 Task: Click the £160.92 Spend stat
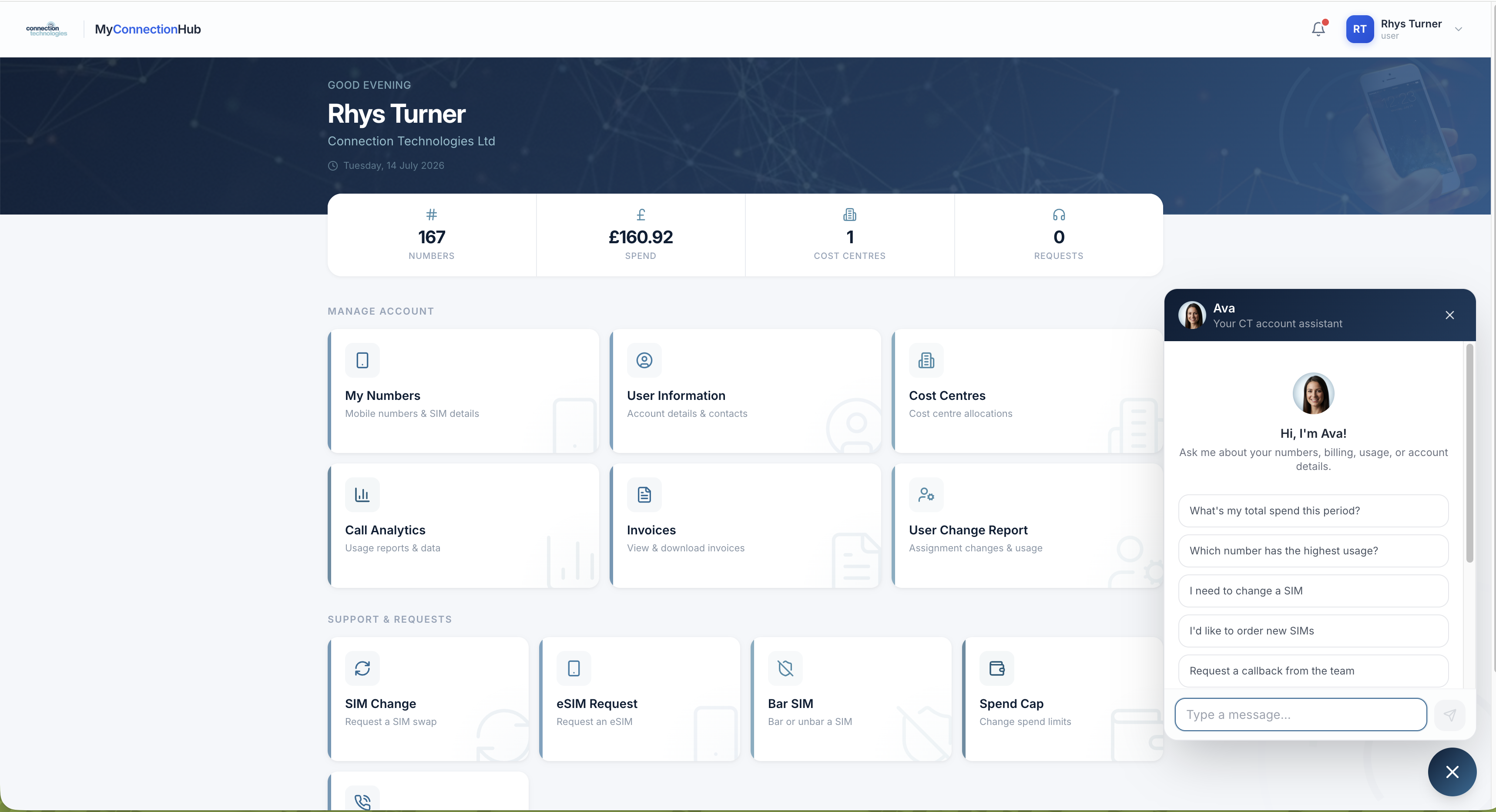pyautogui.click(x=641, y=235)
